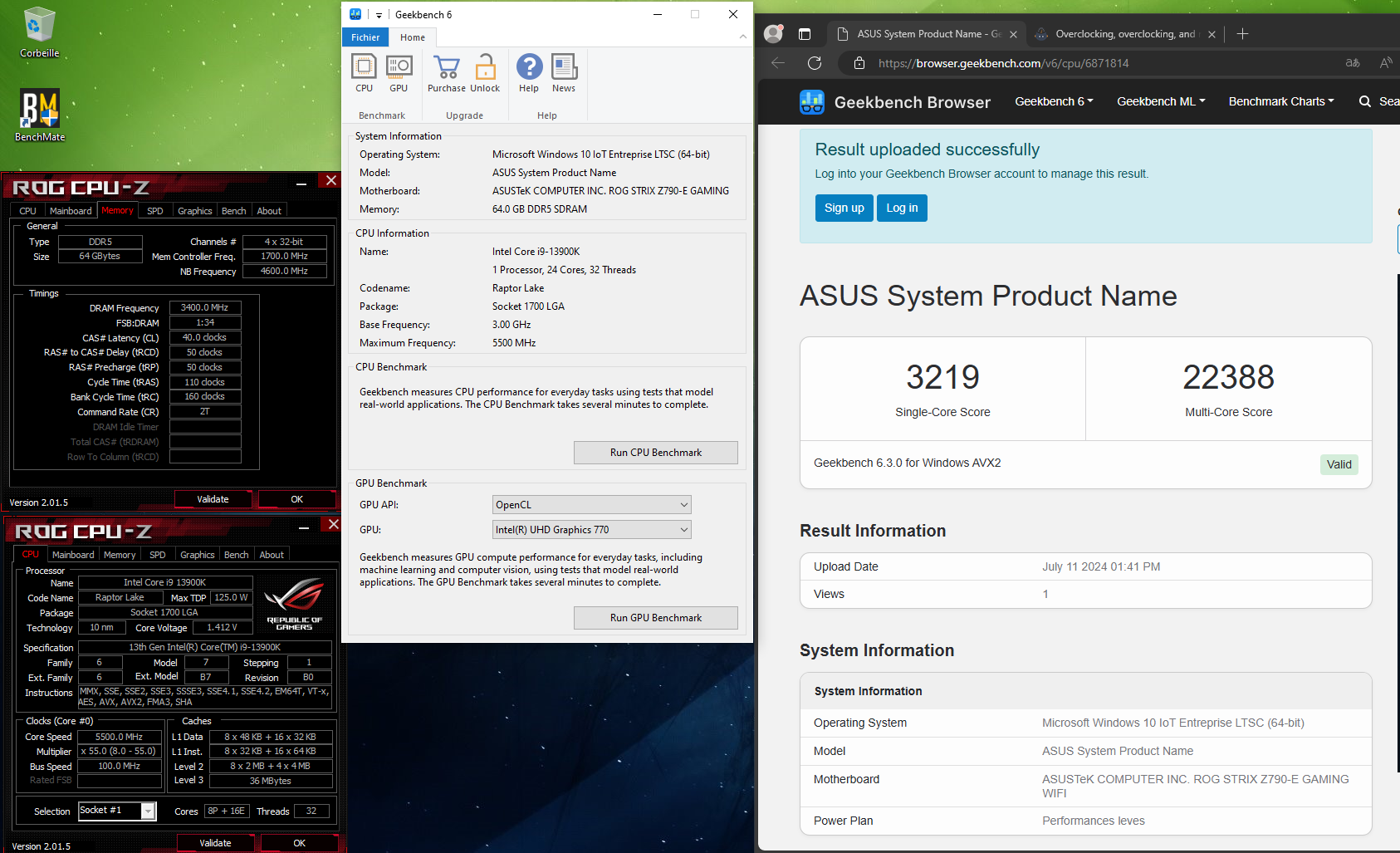Click the 3219 single-core score

[942, 377]
